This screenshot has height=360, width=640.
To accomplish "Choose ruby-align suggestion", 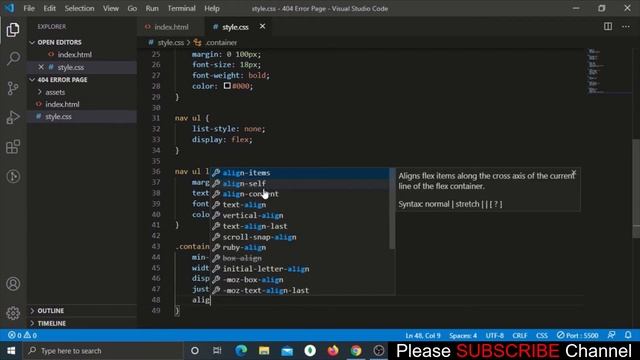I will (x=300, y=247).
